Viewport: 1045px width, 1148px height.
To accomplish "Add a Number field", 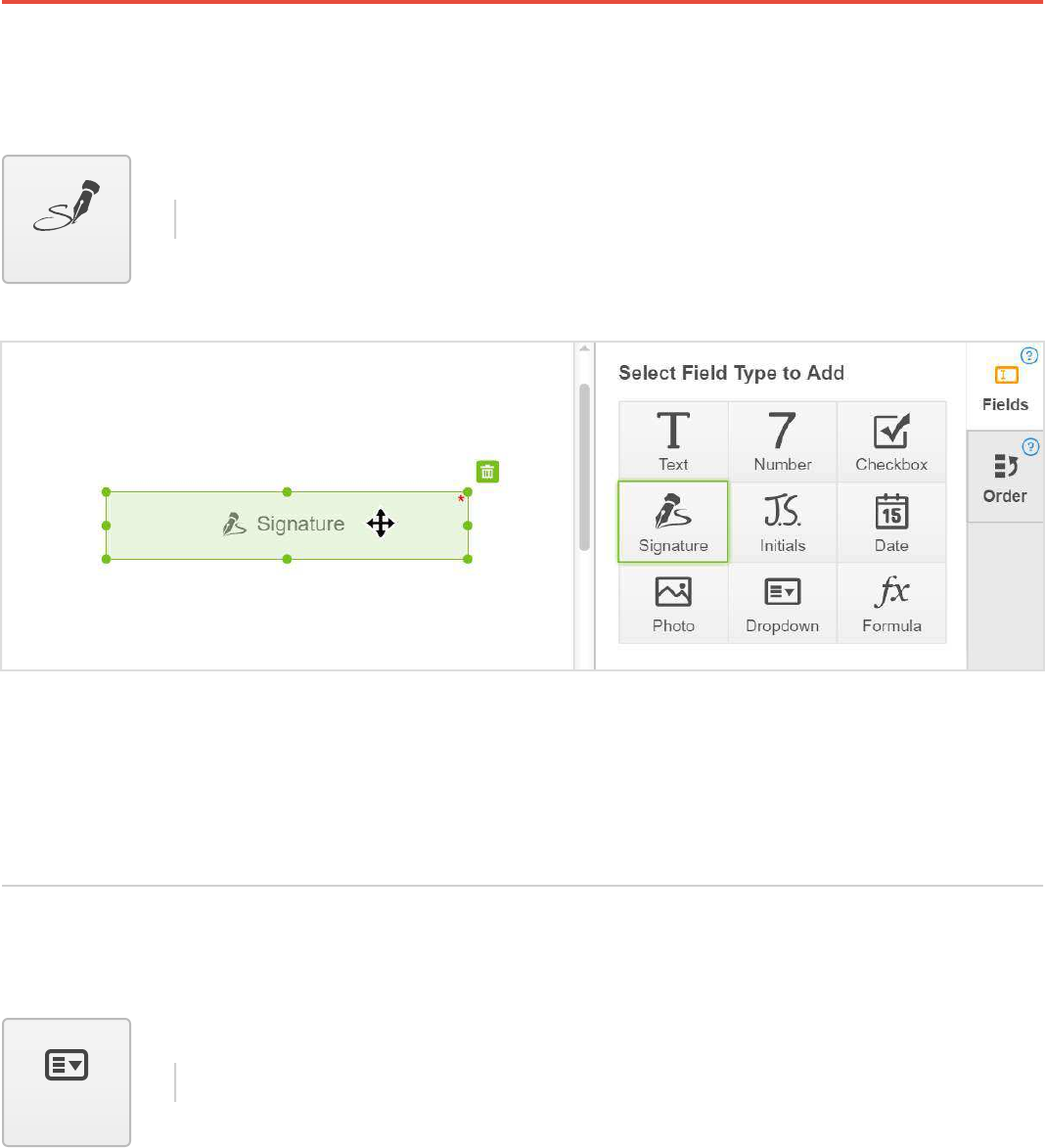I will [782, 440].
